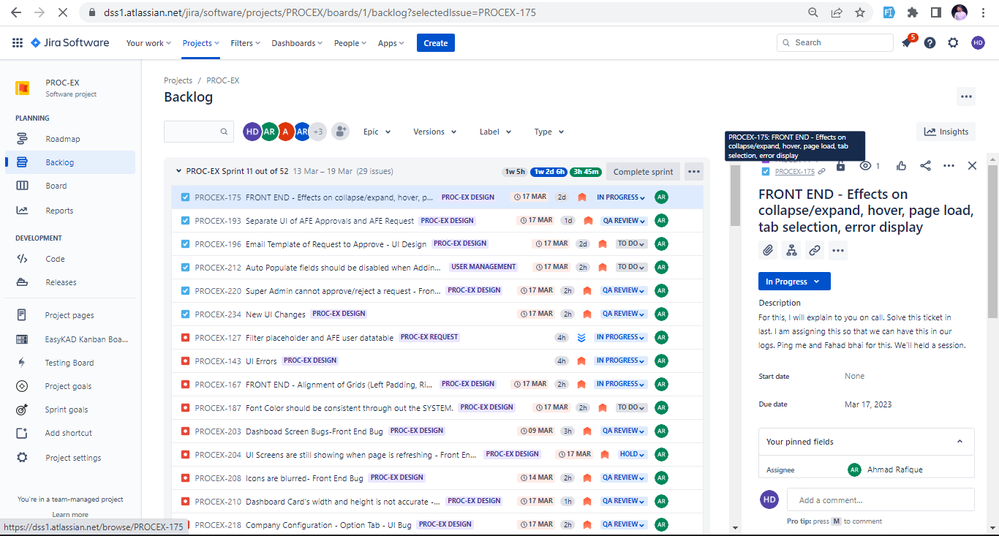Click the share icon in issue panel
This screenshot has width=999, height=536.
925,166
